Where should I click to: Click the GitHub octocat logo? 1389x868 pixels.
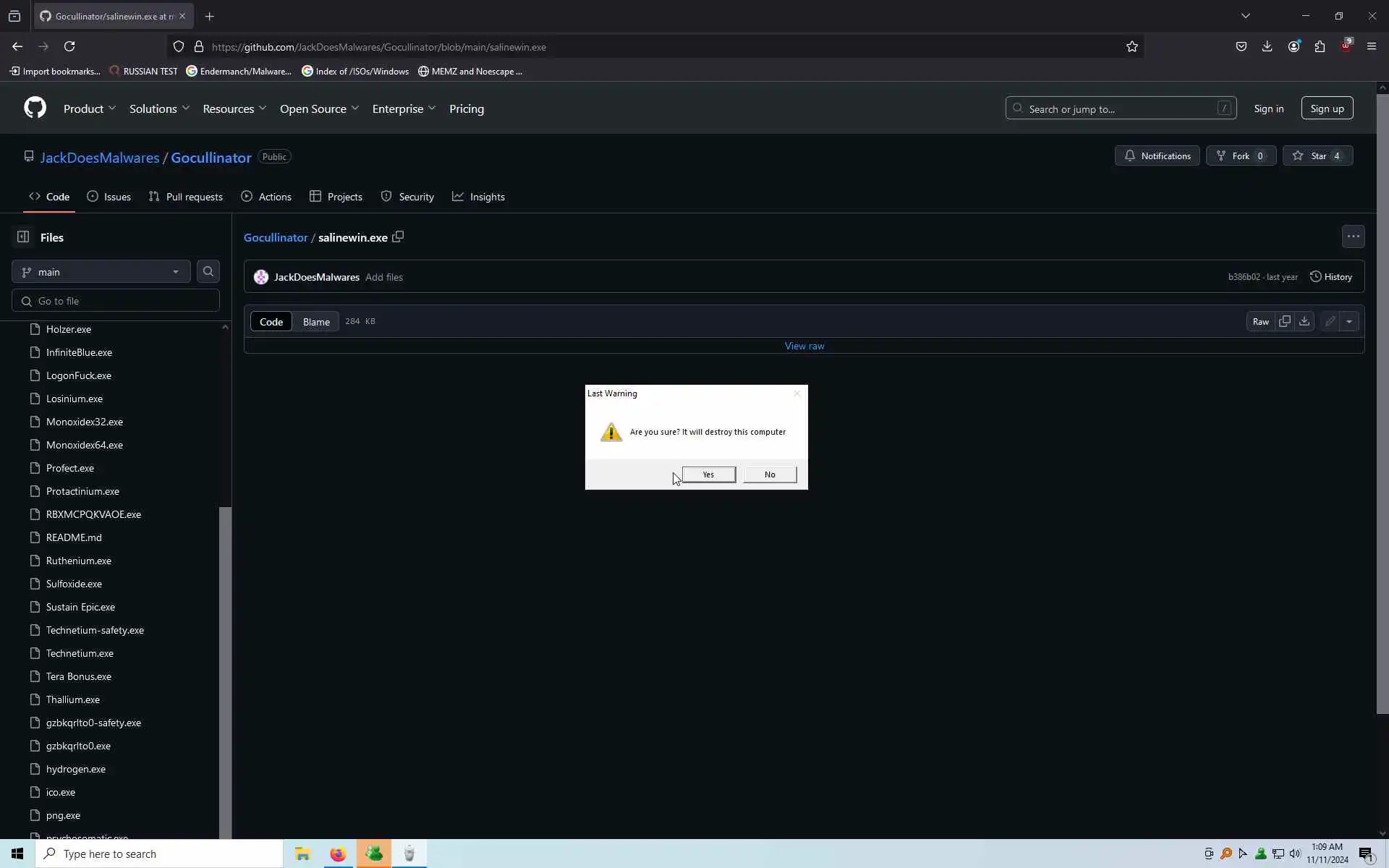[35, 108]
